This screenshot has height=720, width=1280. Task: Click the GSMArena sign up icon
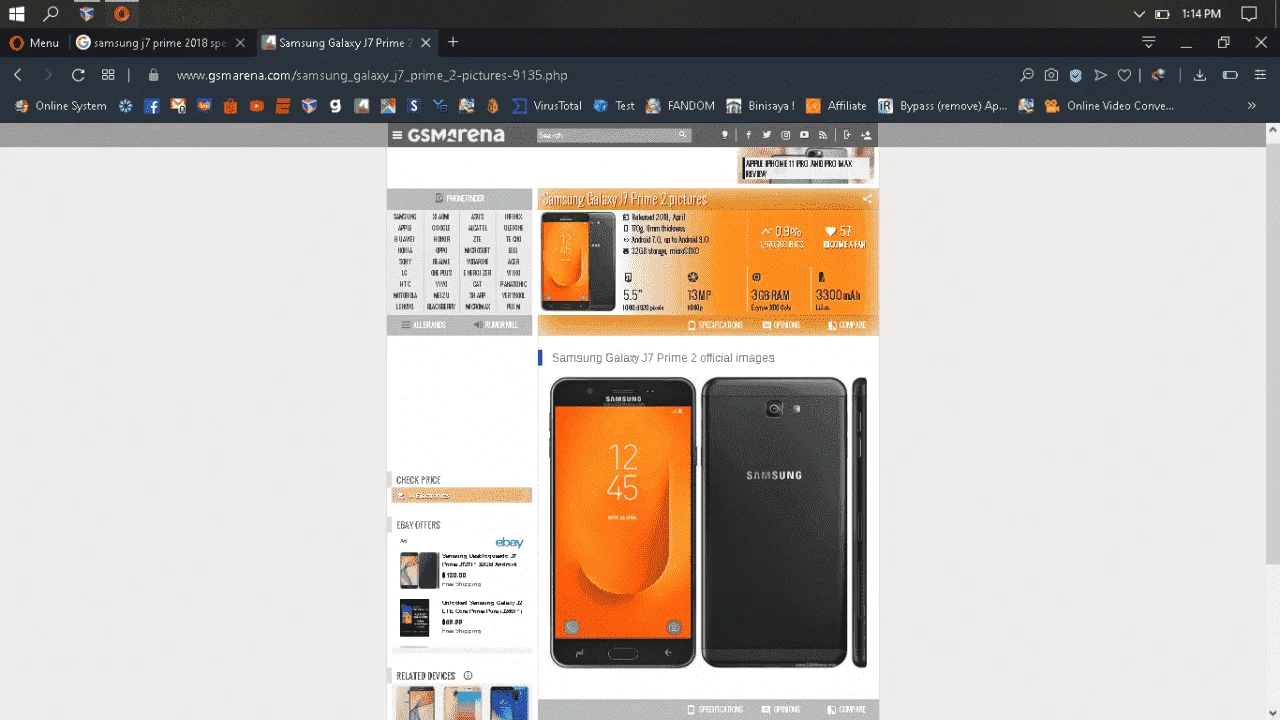pos(866,135)
